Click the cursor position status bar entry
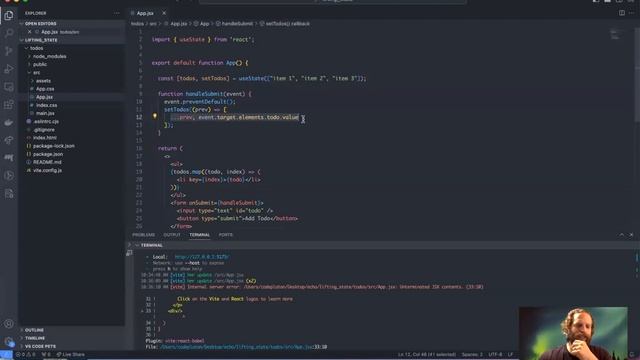Image resolution: width=640 pixels, height=360 pixels. 427,355
